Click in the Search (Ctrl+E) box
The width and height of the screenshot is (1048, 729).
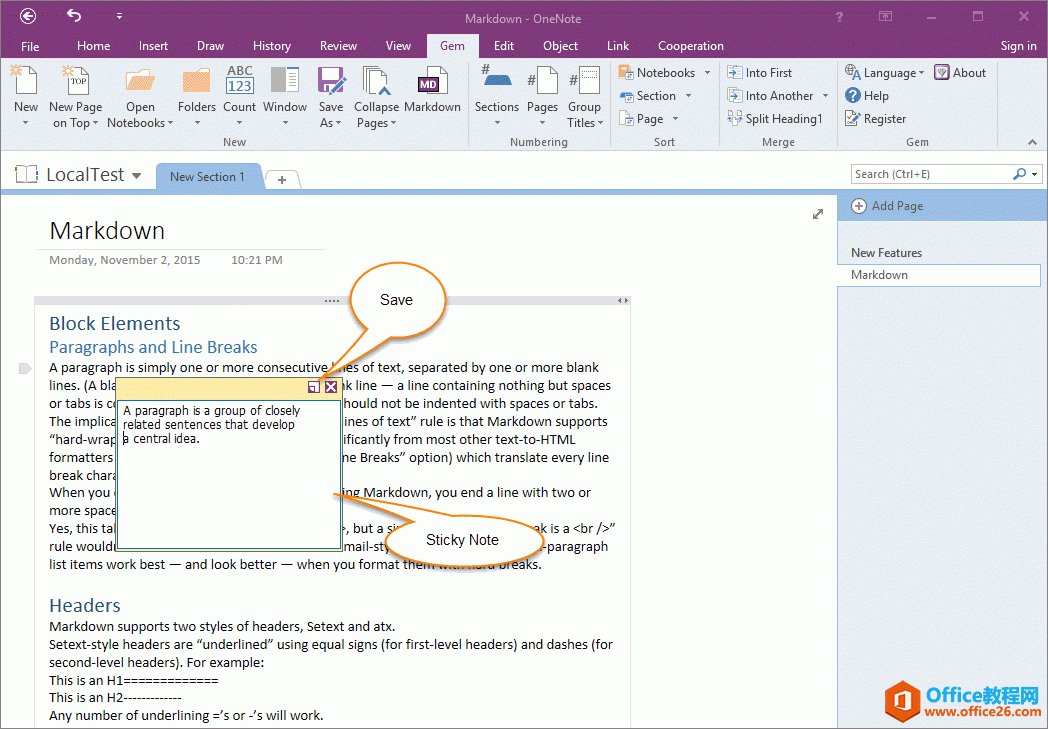pyautogui.click(x=930, y=174)
